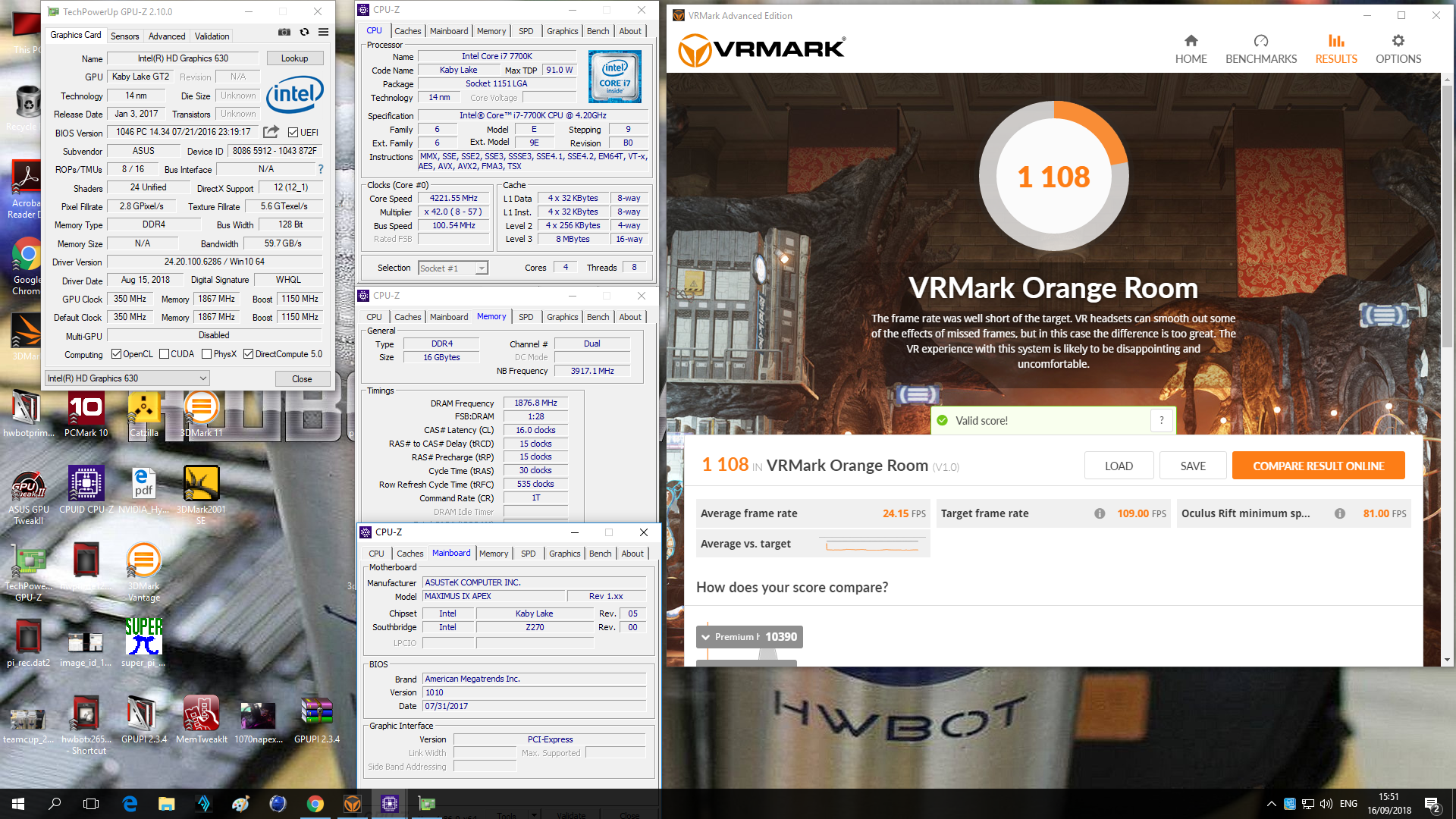Image resolution: width=1456 pixels, height=819 pixels.
Task: Open GPU-Z hamburger menu icon
Action: (323, 33)
